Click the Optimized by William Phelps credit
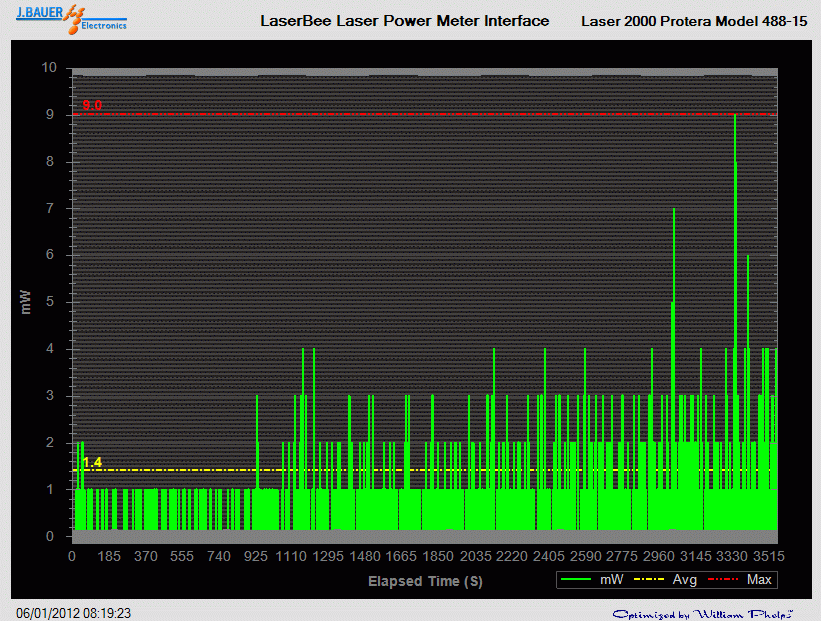 [705, 610]
